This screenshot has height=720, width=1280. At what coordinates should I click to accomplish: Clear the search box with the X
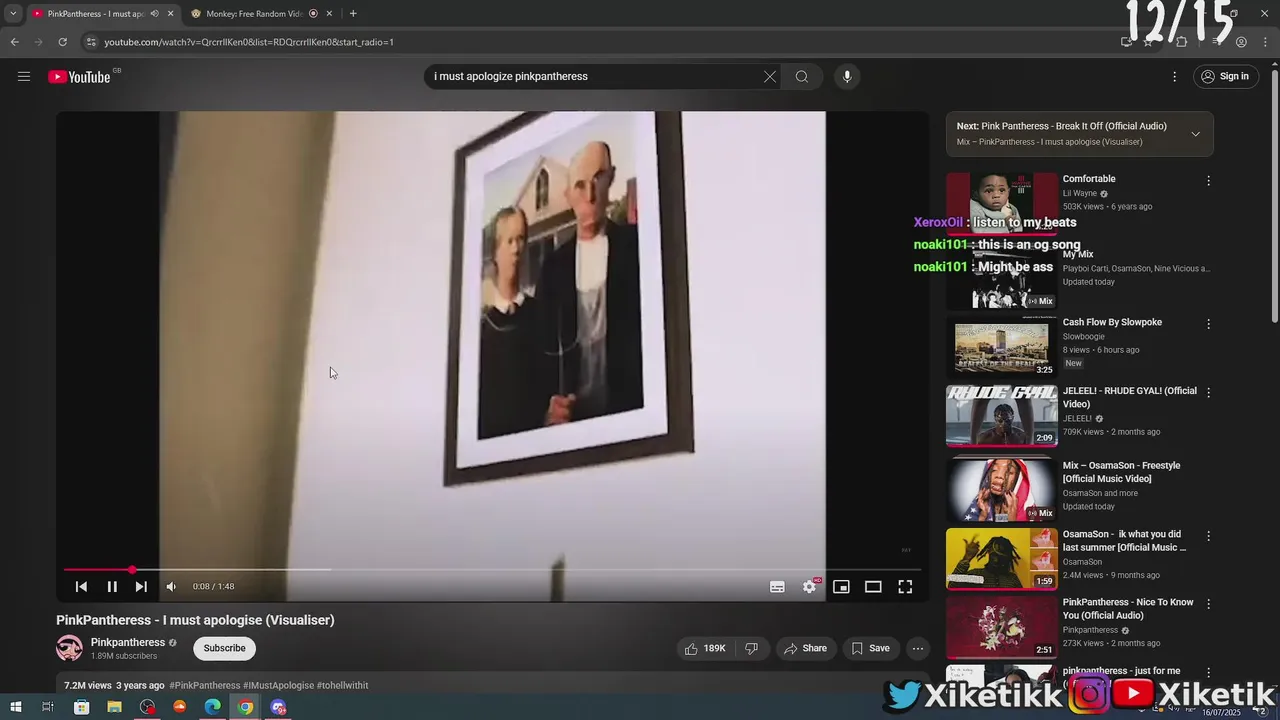coord(770,76)
